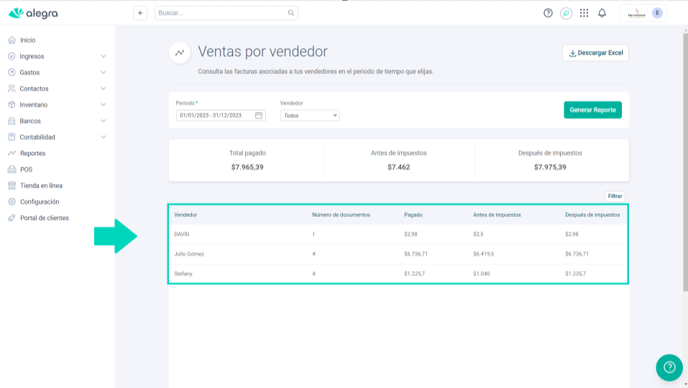The height and width of the screenshot is (388, 688).
Task: Click the Buscar search field
Action: coord(226,13)
